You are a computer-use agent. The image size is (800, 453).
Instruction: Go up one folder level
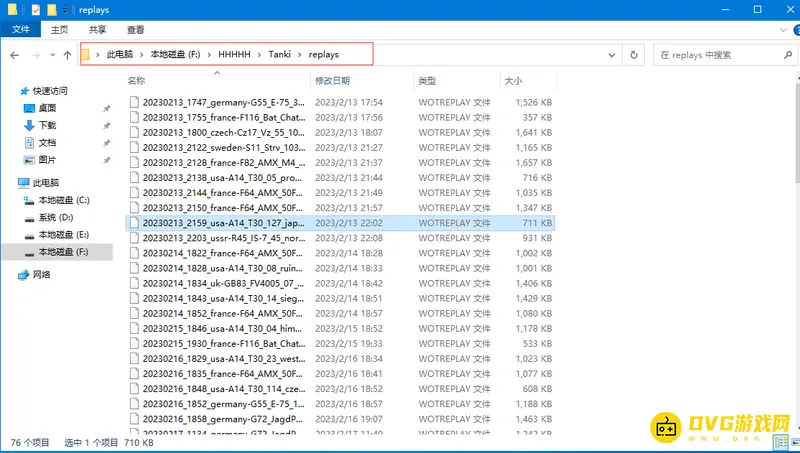click(x=67, y=55)
